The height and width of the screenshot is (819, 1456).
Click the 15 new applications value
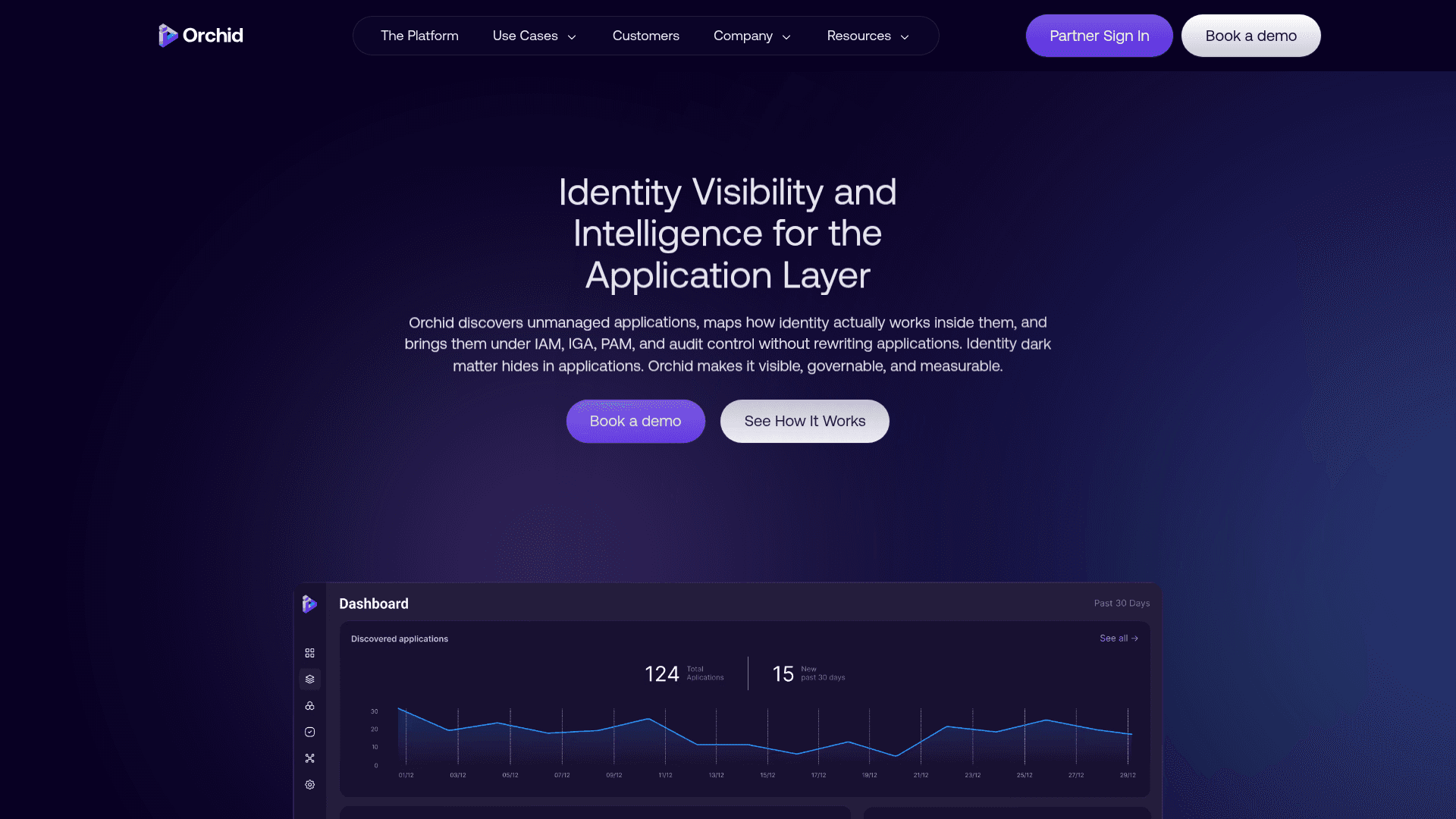(783, 674)
